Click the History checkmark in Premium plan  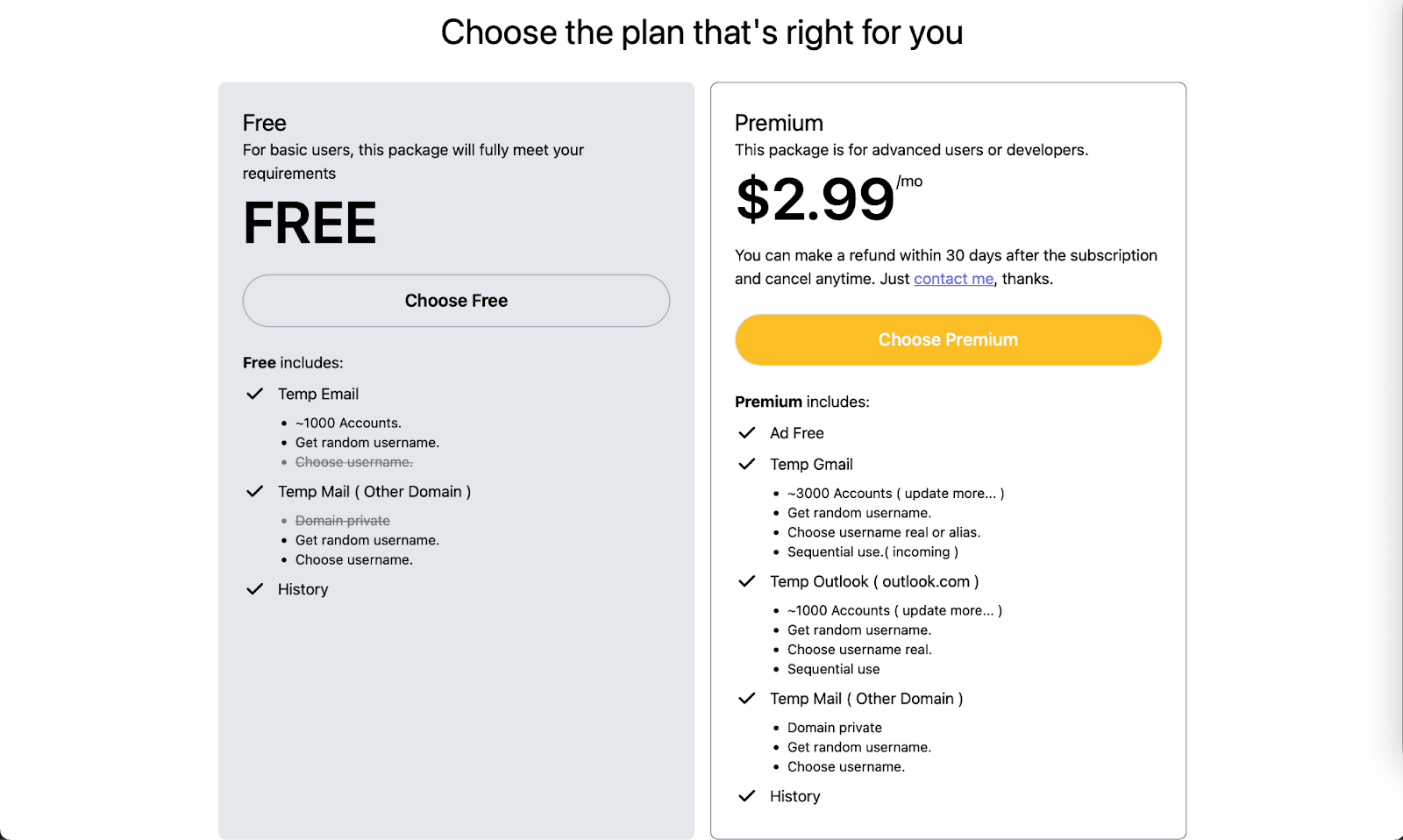[747, 796]
